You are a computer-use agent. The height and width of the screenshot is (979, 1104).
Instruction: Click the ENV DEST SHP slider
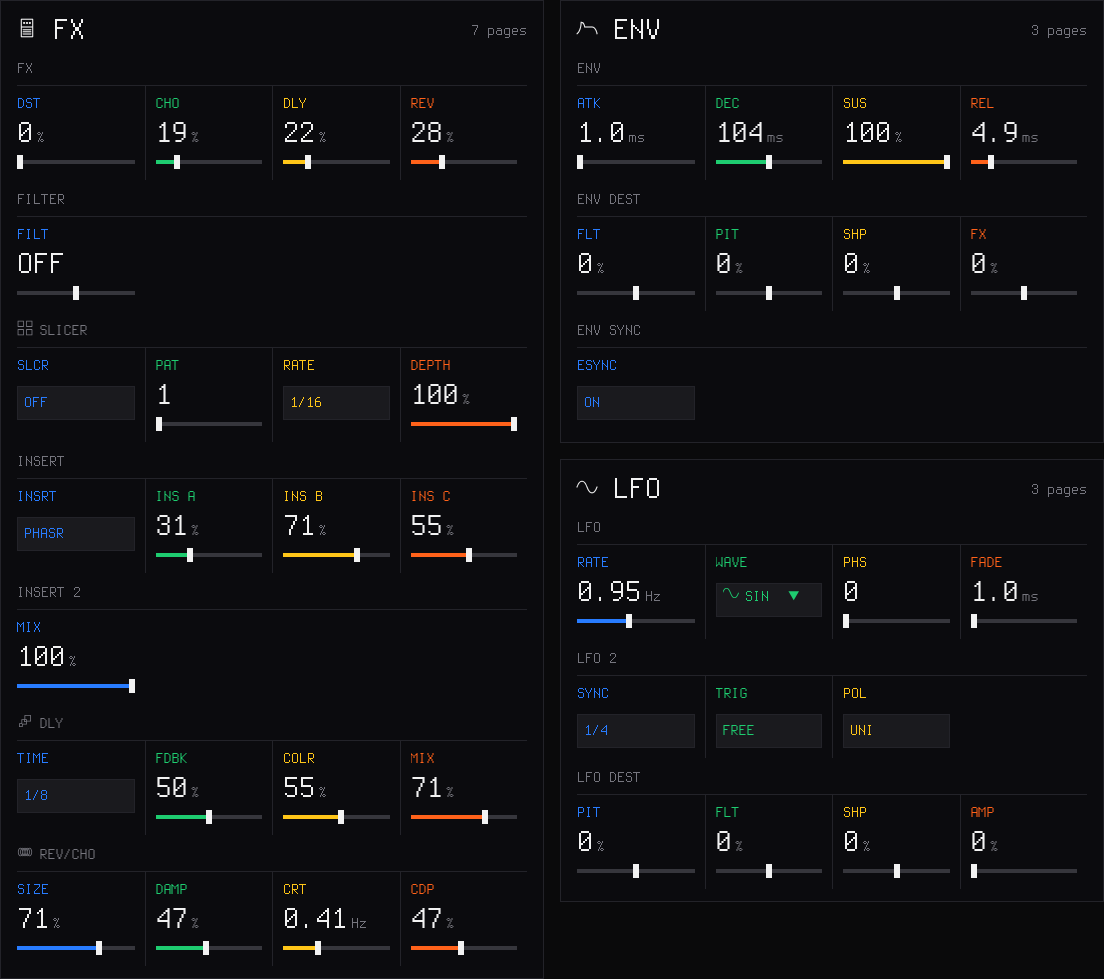[896, 293]
